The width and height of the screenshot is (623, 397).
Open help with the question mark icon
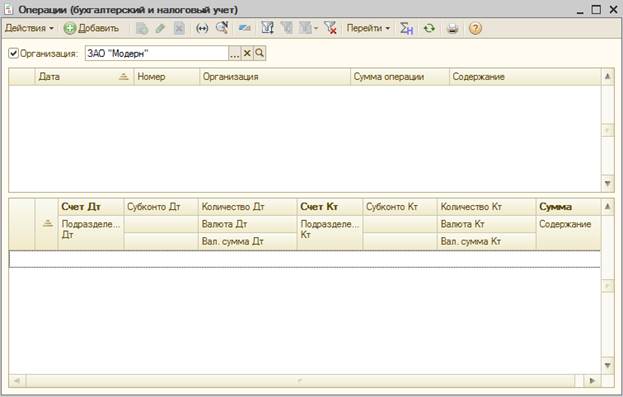coord(475,28)
